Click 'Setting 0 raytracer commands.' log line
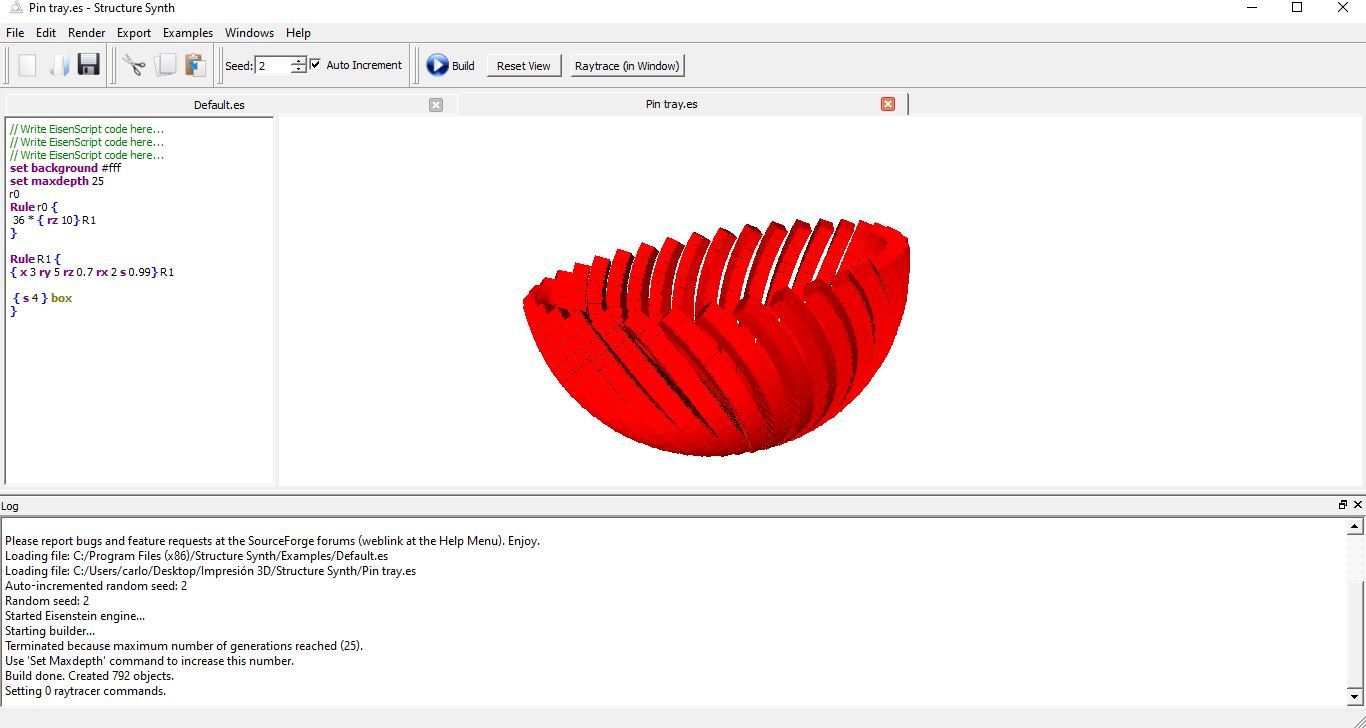The image size is (1366, 728). [86, 691]
